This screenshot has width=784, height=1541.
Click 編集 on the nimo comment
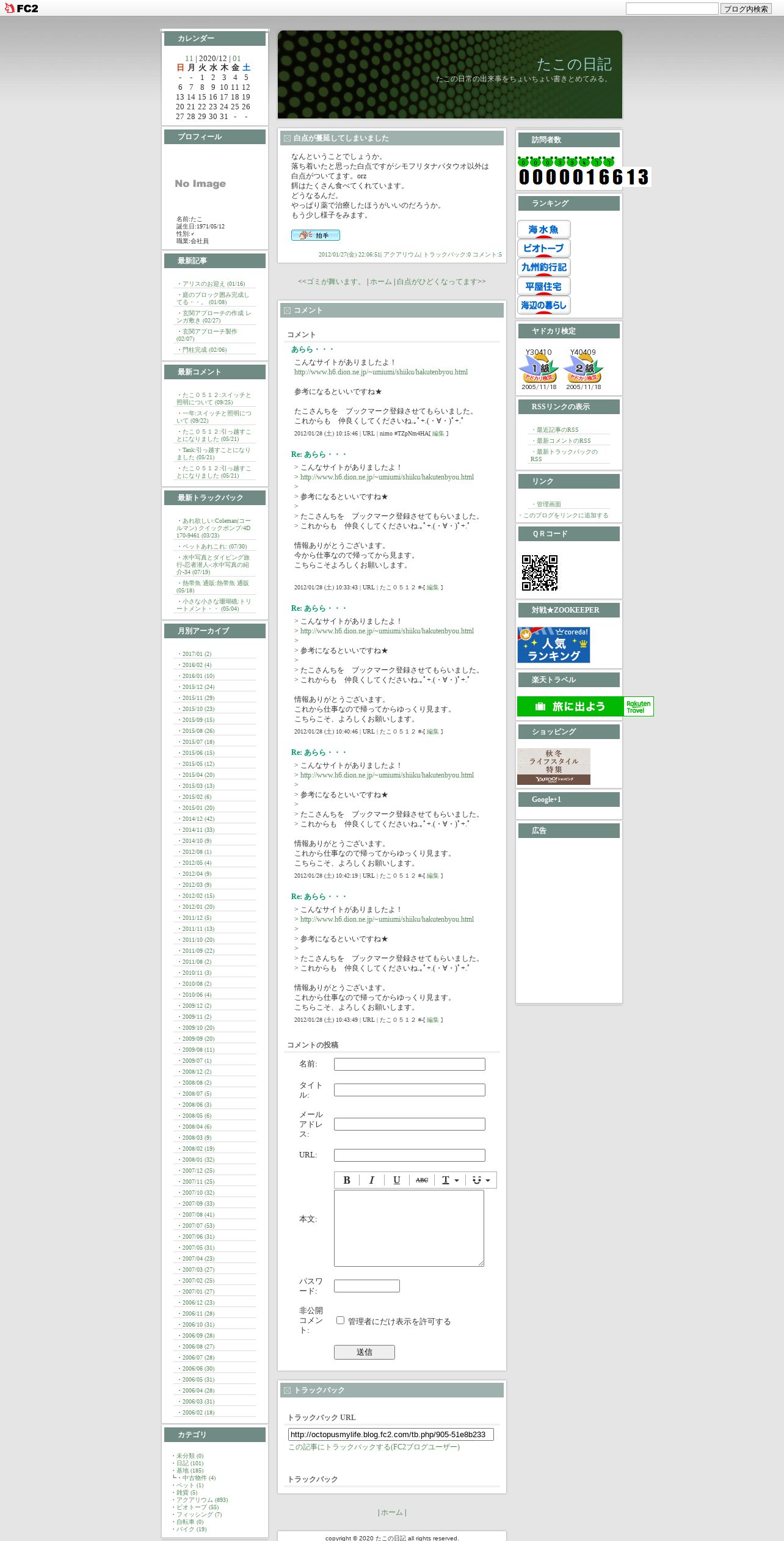point(438,434)
